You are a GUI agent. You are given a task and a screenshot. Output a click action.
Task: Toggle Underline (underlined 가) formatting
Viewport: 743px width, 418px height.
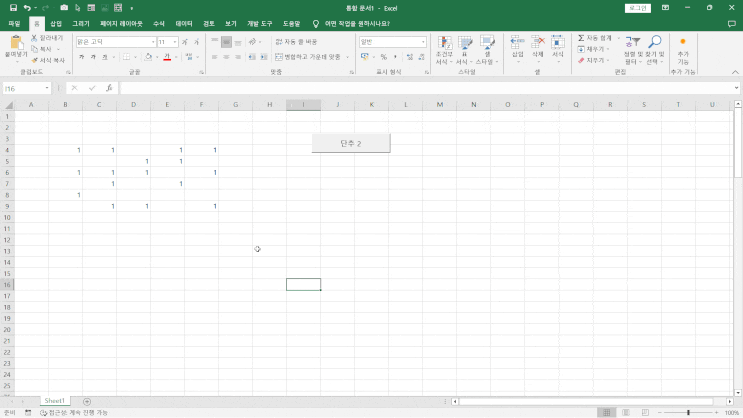(x=105, y=57)
